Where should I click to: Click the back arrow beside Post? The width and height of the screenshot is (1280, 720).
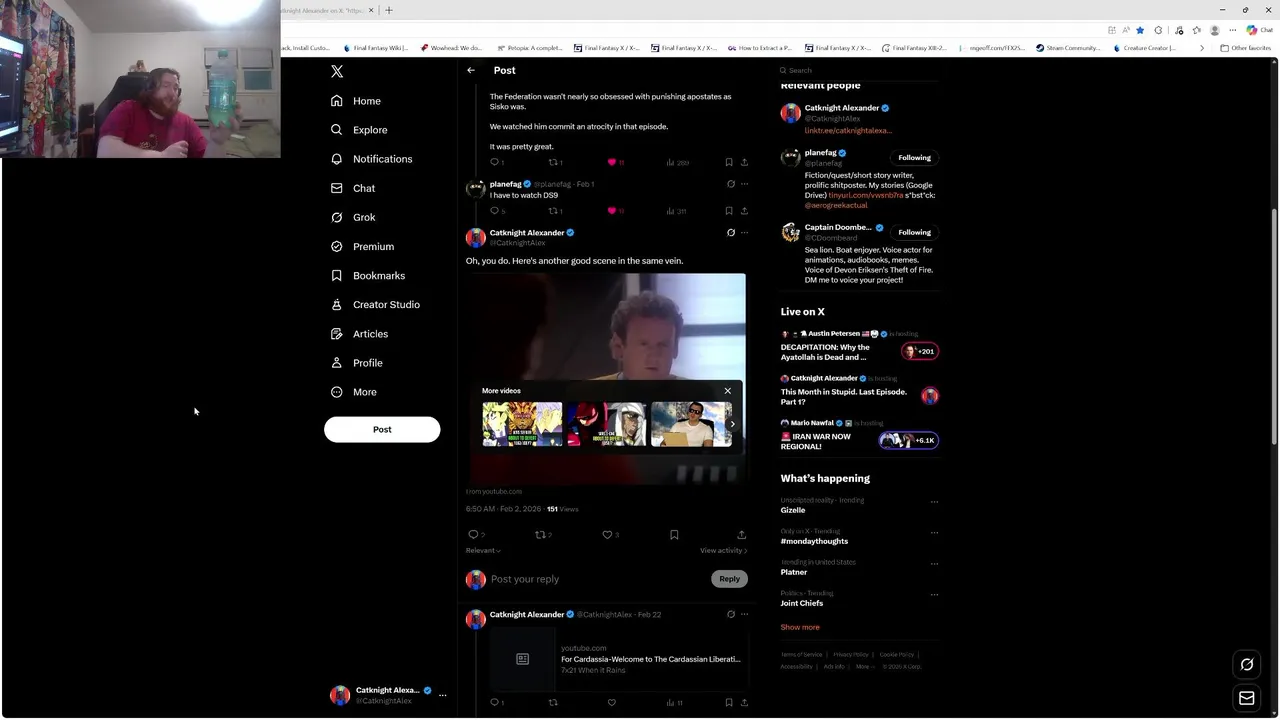click(x=471, y=70)
